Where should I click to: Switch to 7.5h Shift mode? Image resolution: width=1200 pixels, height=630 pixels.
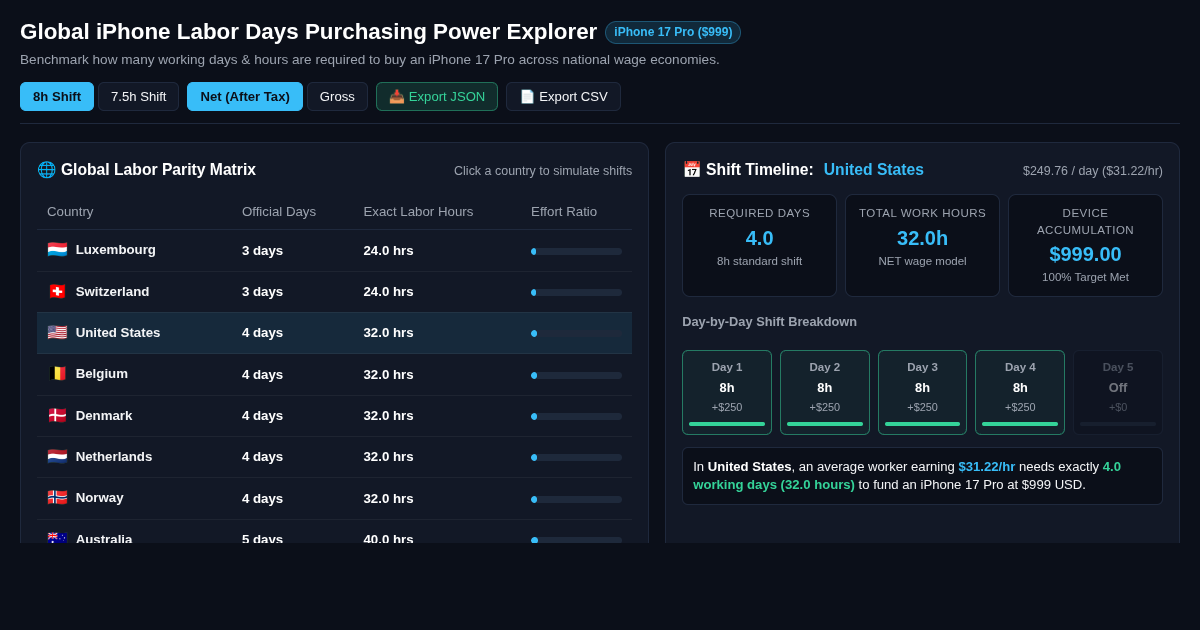click(138, 96)
